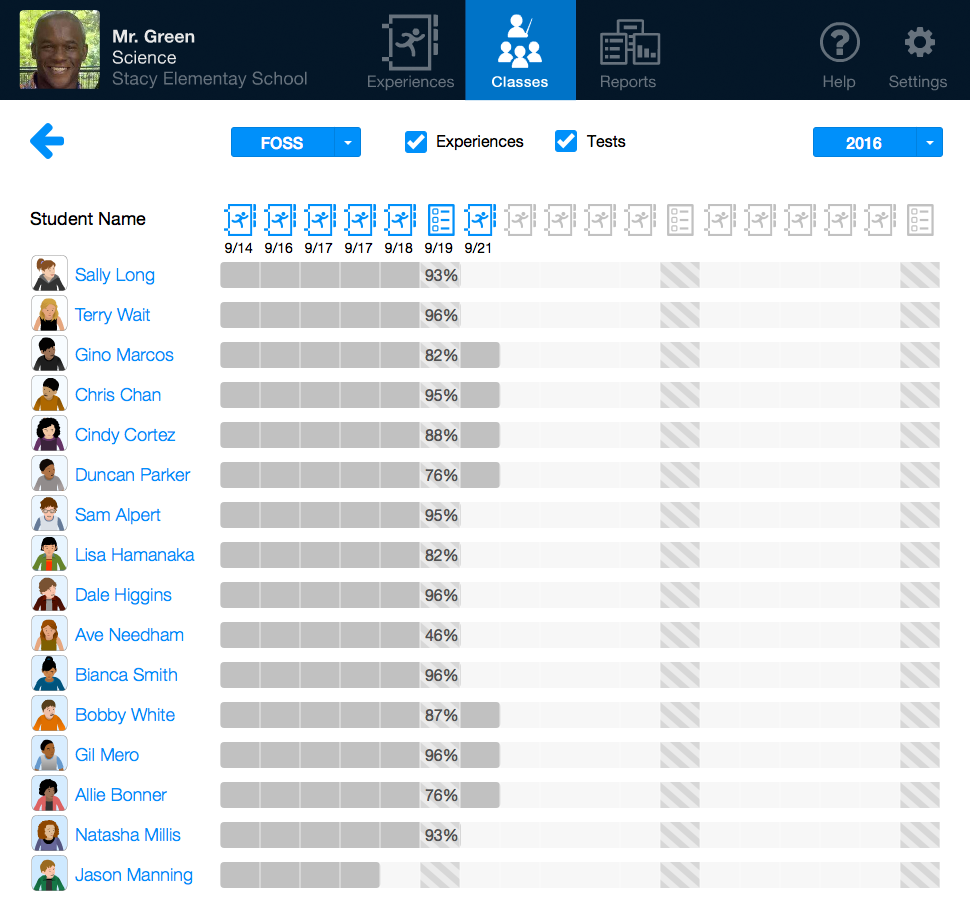Image resolution: width=970 pixels, height=900 pixels.
Task: Open Gino Marcos's student page
Action: tap(124, 355)
